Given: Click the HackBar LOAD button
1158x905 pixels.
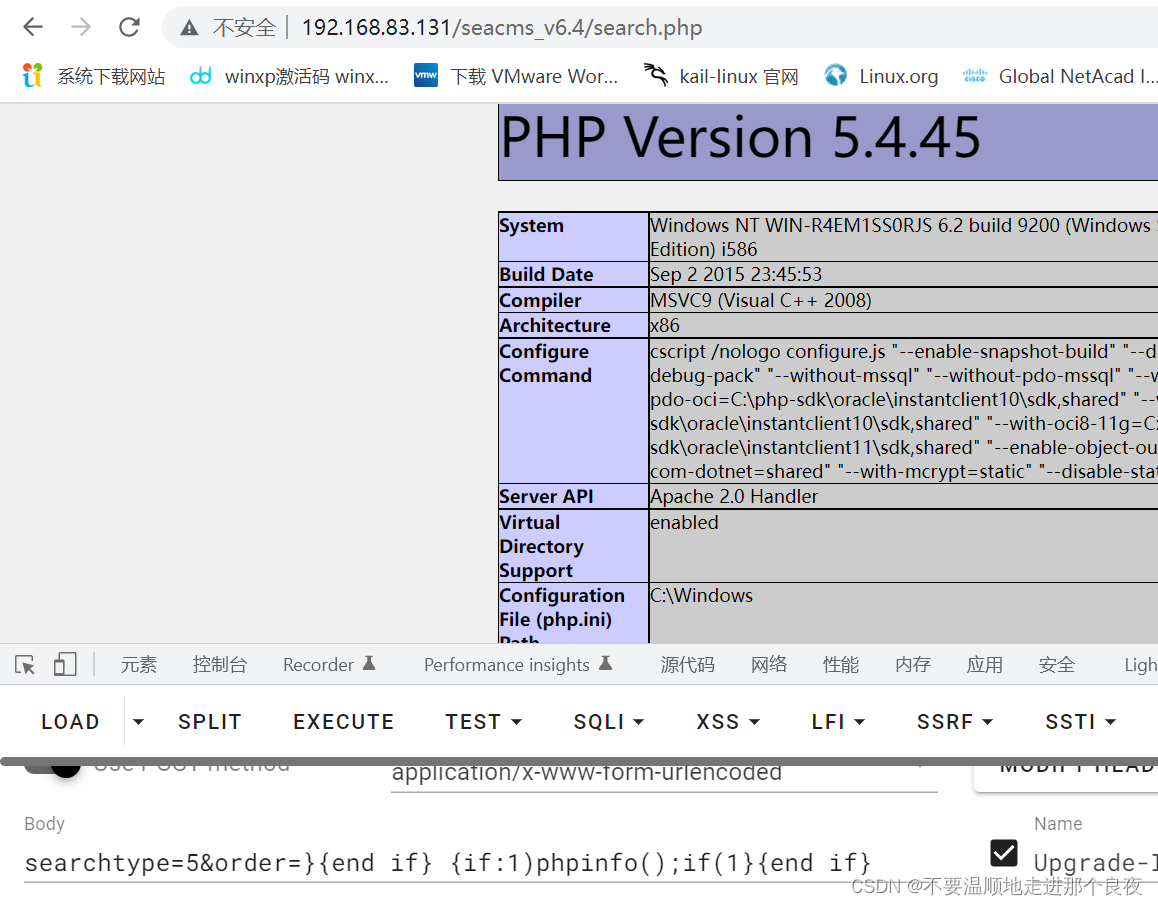Looking at the screenshot, I should [x=70, y=722].
